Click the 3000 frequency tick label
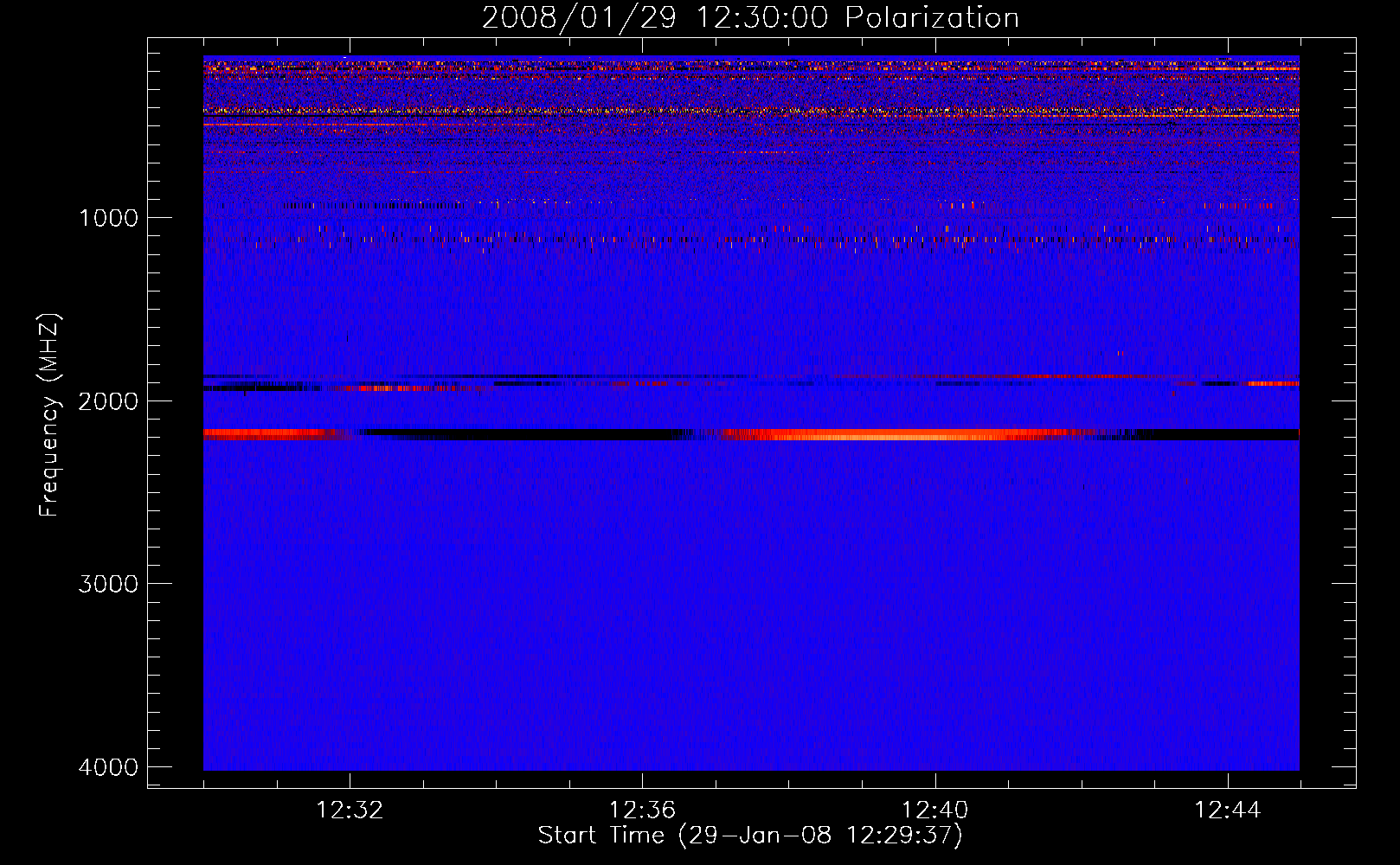Viewport: 1400px width, 865px height. coord(108,584)
